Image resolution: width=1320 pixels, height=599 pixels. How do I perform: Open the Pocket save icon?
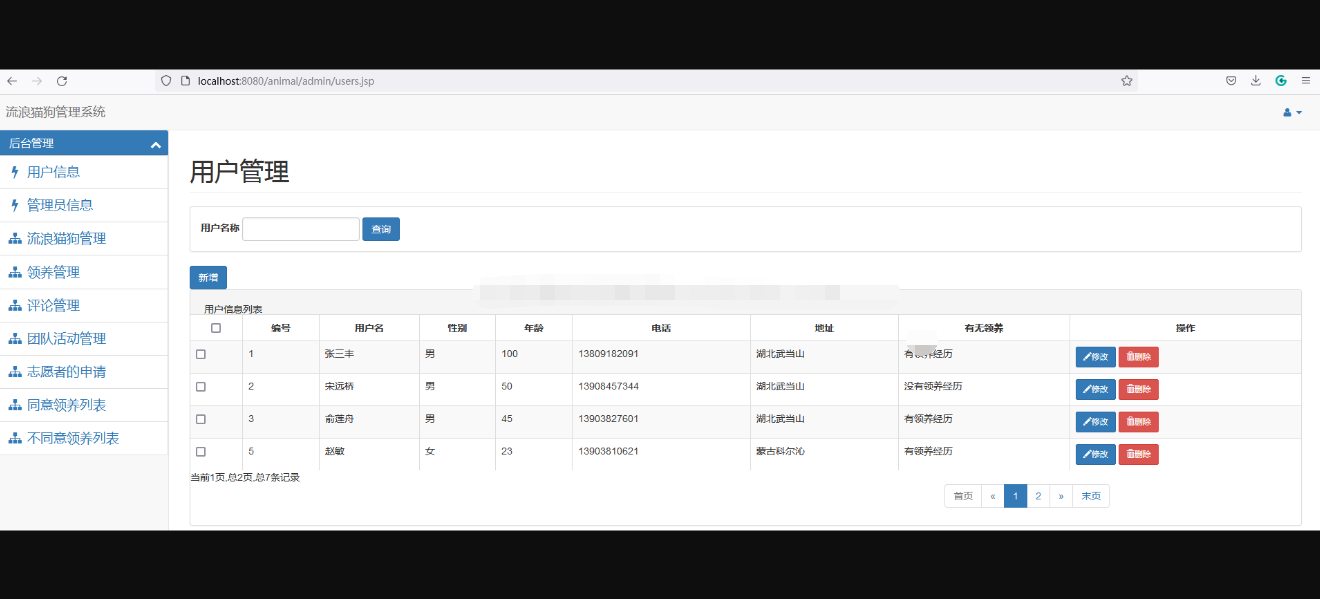tap(1231, 81)
